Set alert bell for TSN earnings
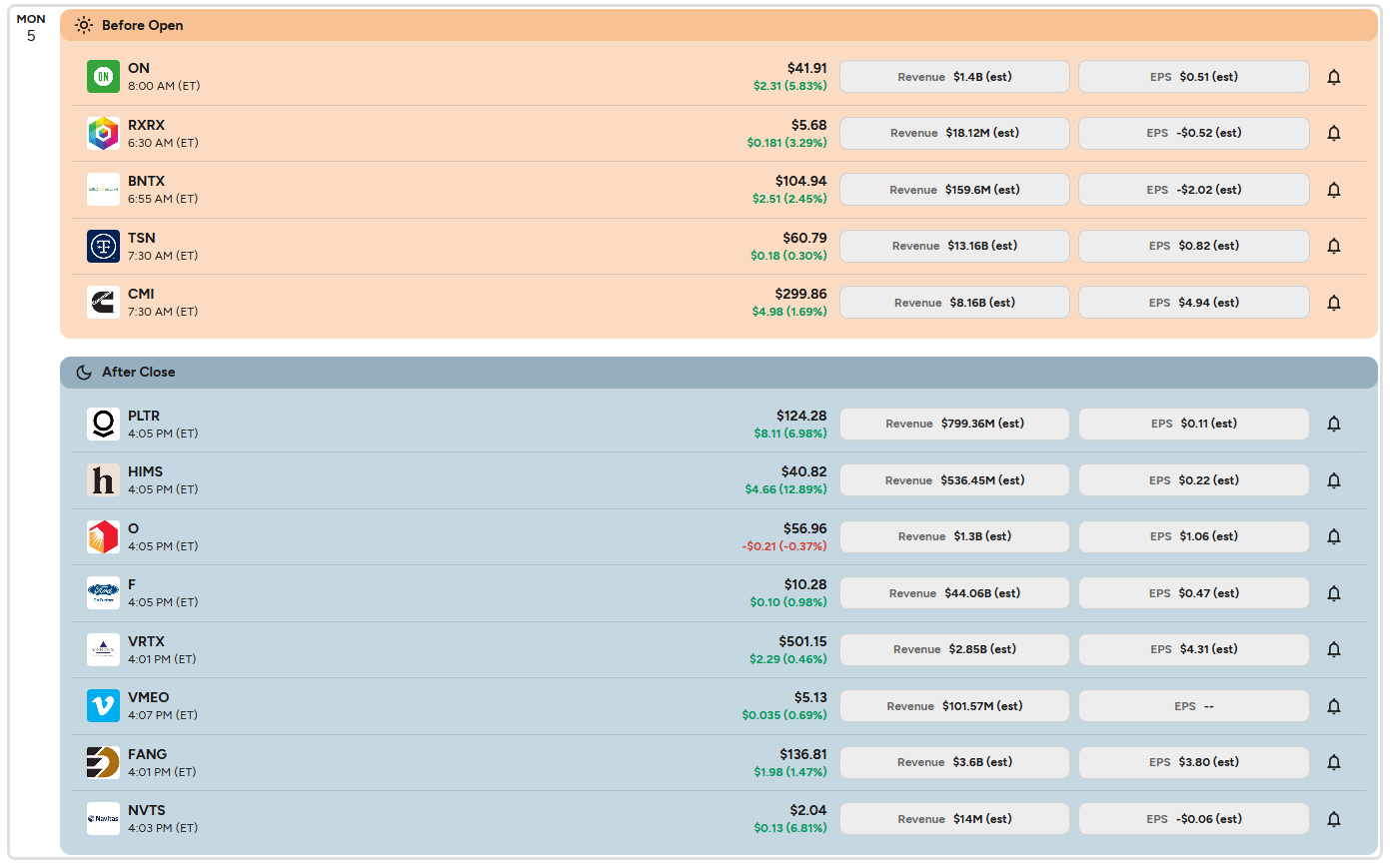The width and height of the screenshot is (1390, 868). tap(1333, 246)
